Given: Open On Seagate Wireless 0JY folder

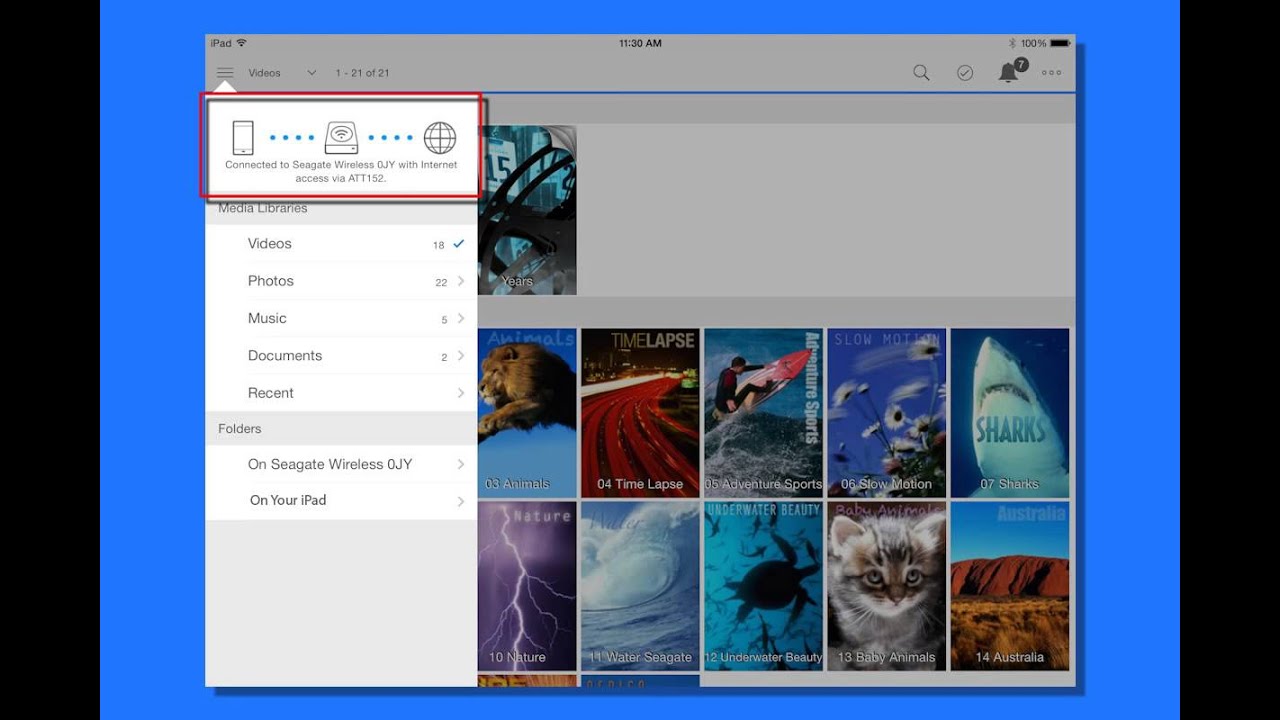Looking at the screenshot, I should coord(341,464).
